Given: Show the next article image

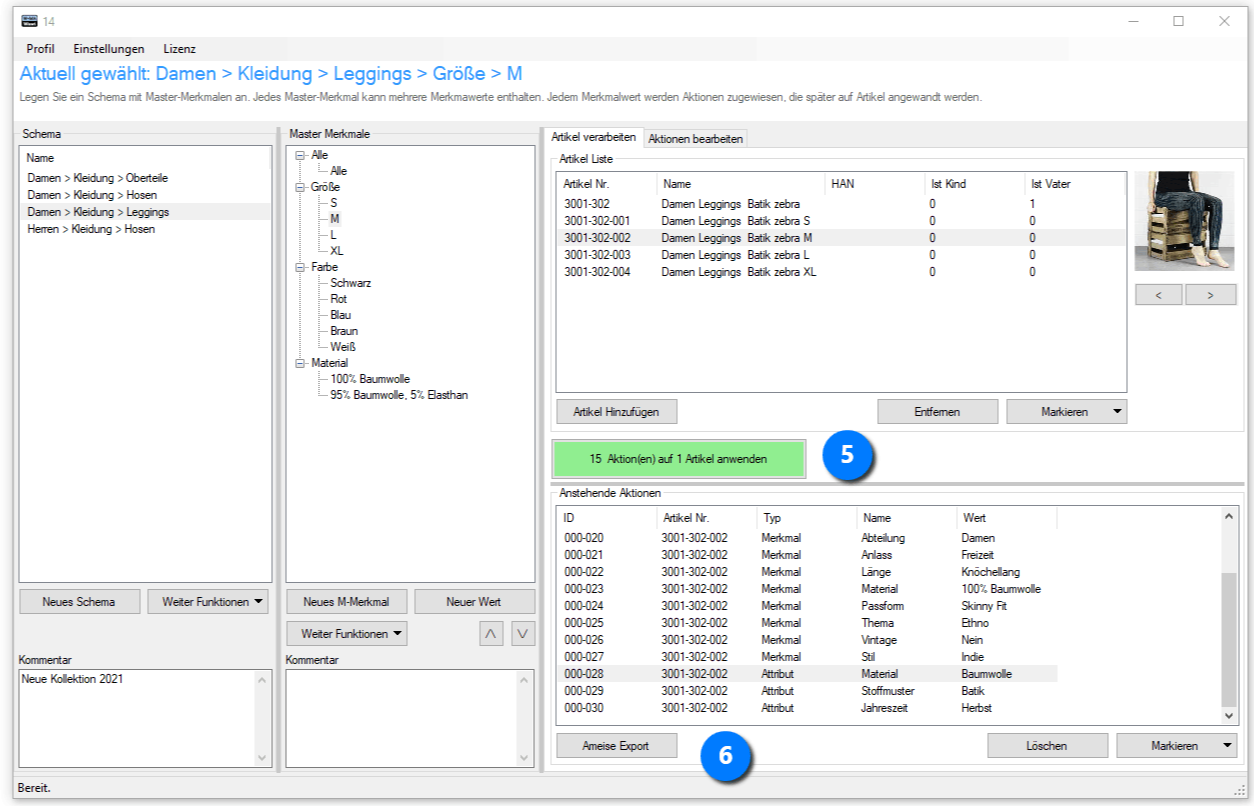Looking at the screenshot, I should coord(1210,295).
